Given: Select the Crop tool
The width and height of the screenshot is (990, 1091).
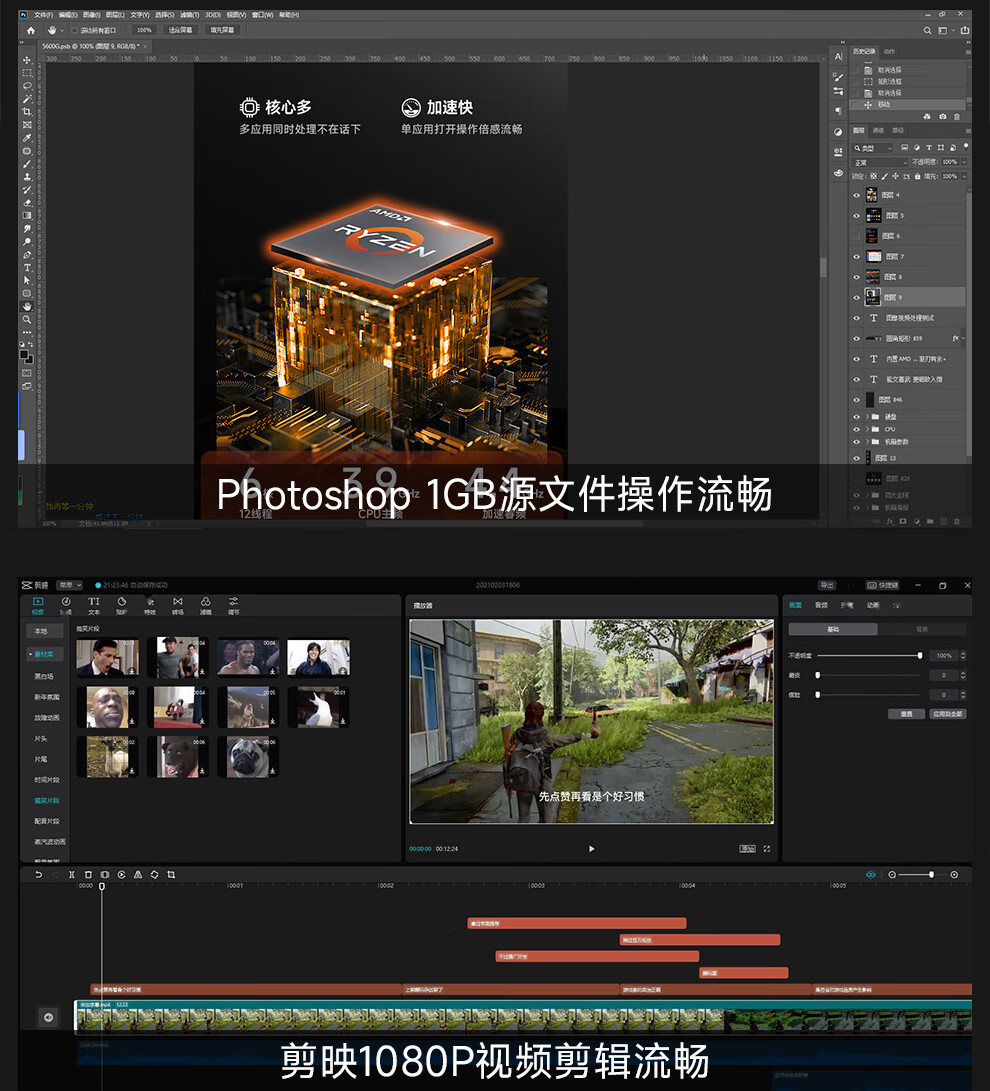Looking at the screenshot, I should click(x=27, y=112).
